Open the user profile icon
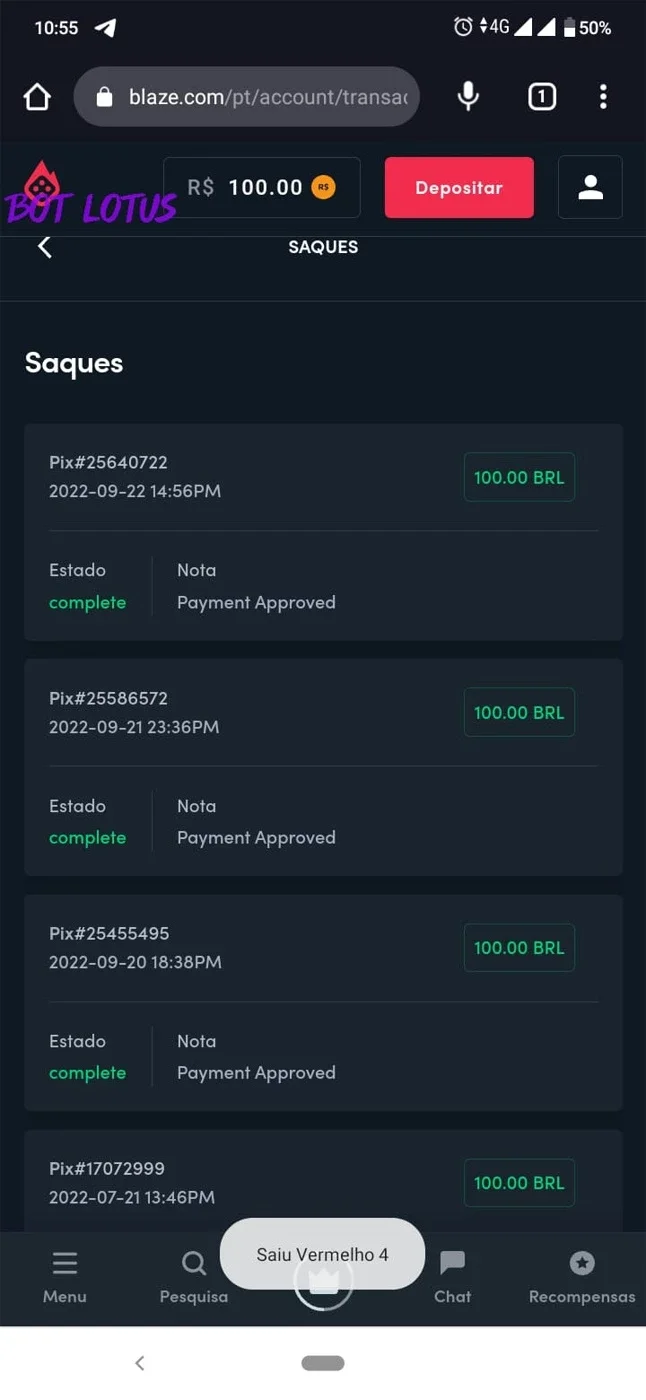Screen dimensions: 646x1400 [x=590, y=187]
